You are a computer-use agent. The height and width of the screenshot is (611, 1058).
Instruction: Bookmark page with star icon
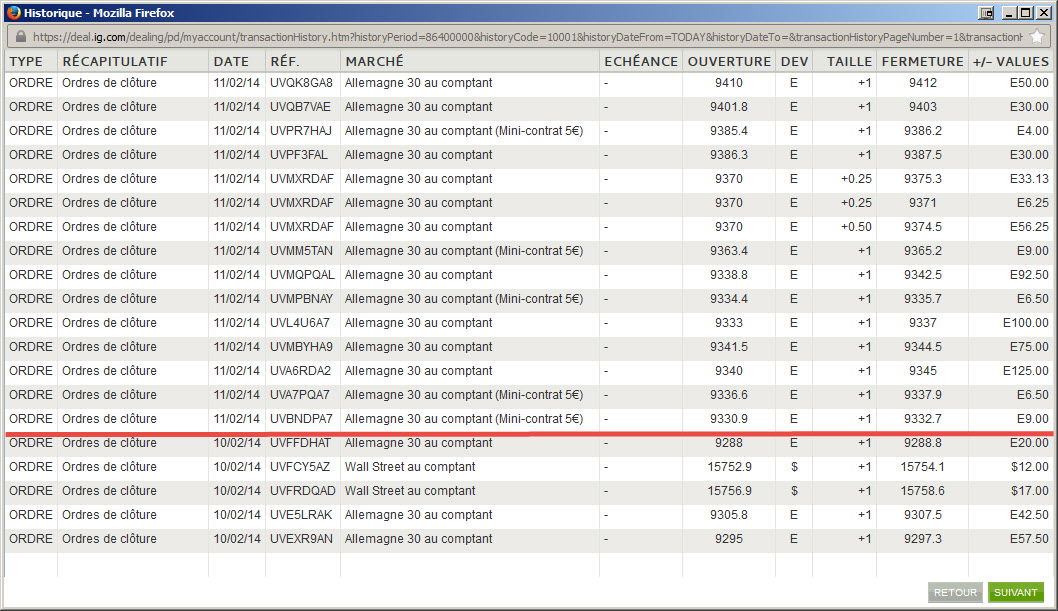1037,36
